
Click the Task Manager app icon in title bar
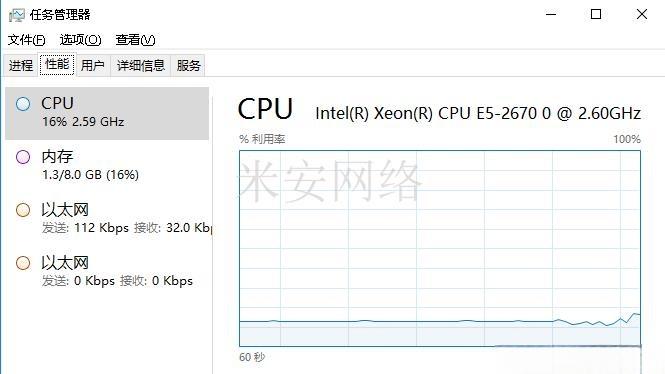point(17,15)
